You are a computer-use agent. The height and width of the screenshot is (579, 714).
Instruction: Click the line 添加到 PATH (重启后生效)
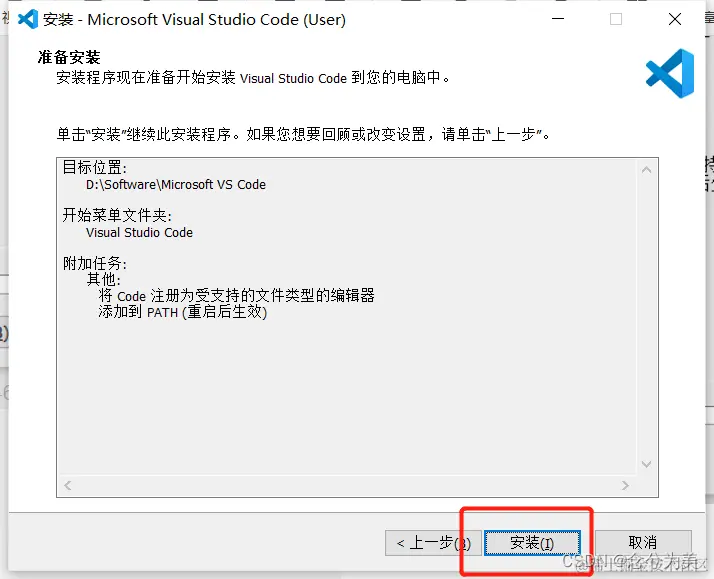click(x=183, y=312)
